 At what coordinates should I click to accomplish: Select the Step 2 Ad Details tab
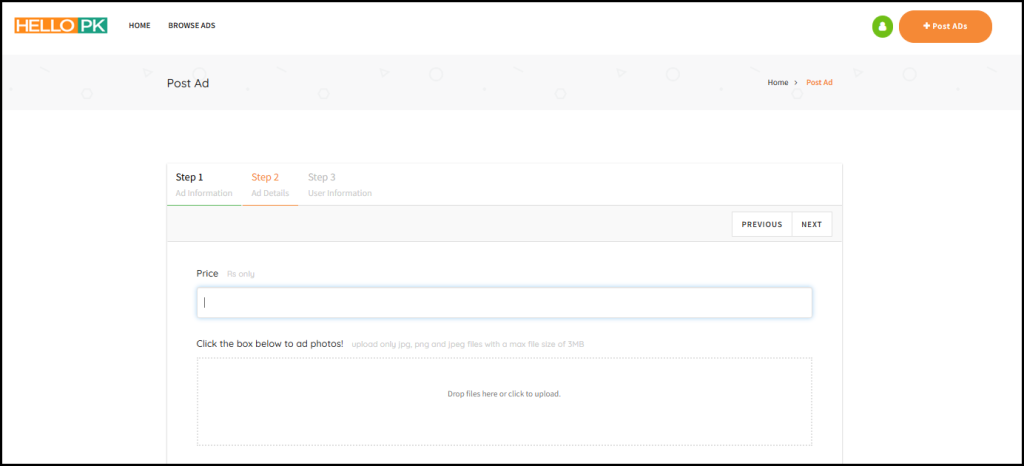click(270, 184)
